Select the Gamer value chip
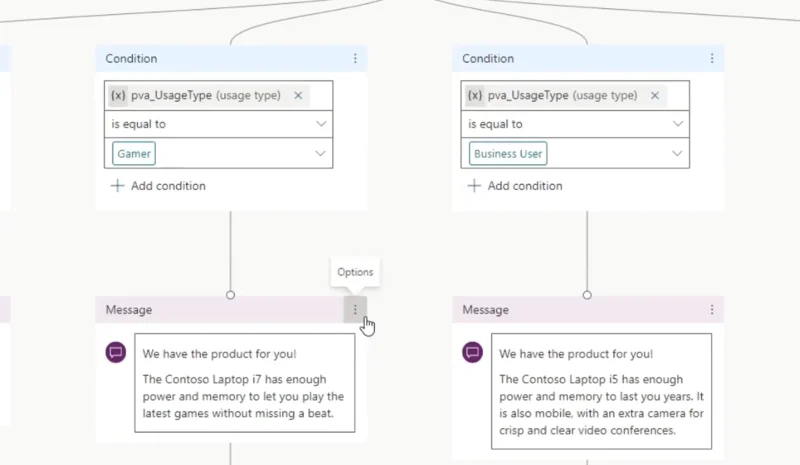This screenshot has width=800, height=465. click(134, 154)
